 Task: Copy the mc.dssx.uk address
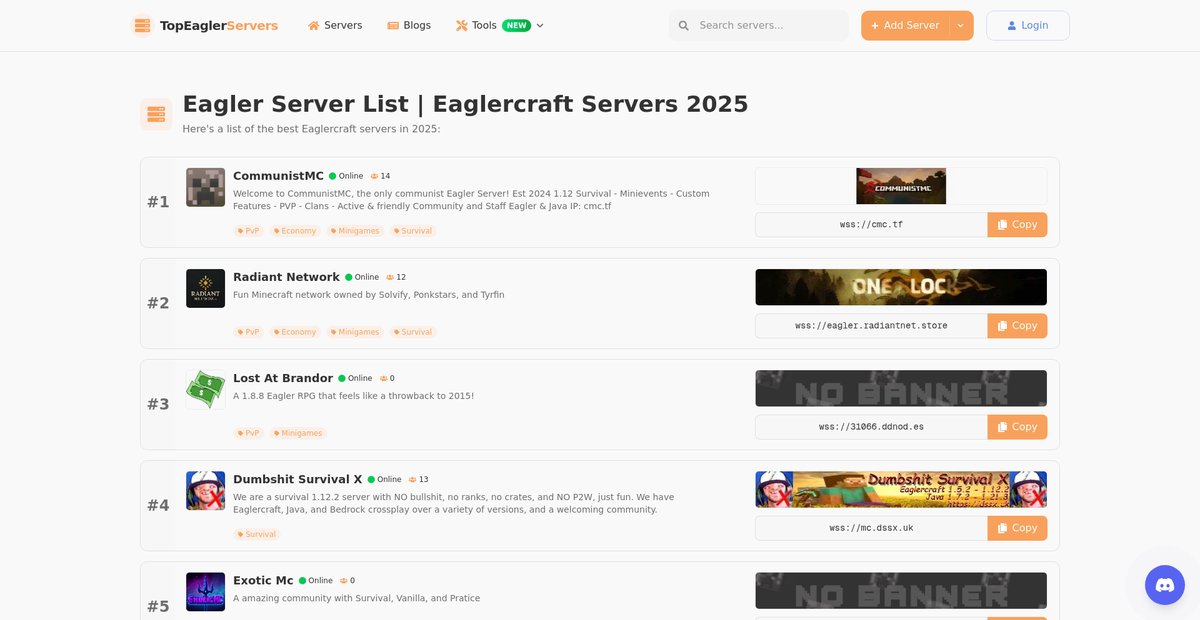[1017, 528]
